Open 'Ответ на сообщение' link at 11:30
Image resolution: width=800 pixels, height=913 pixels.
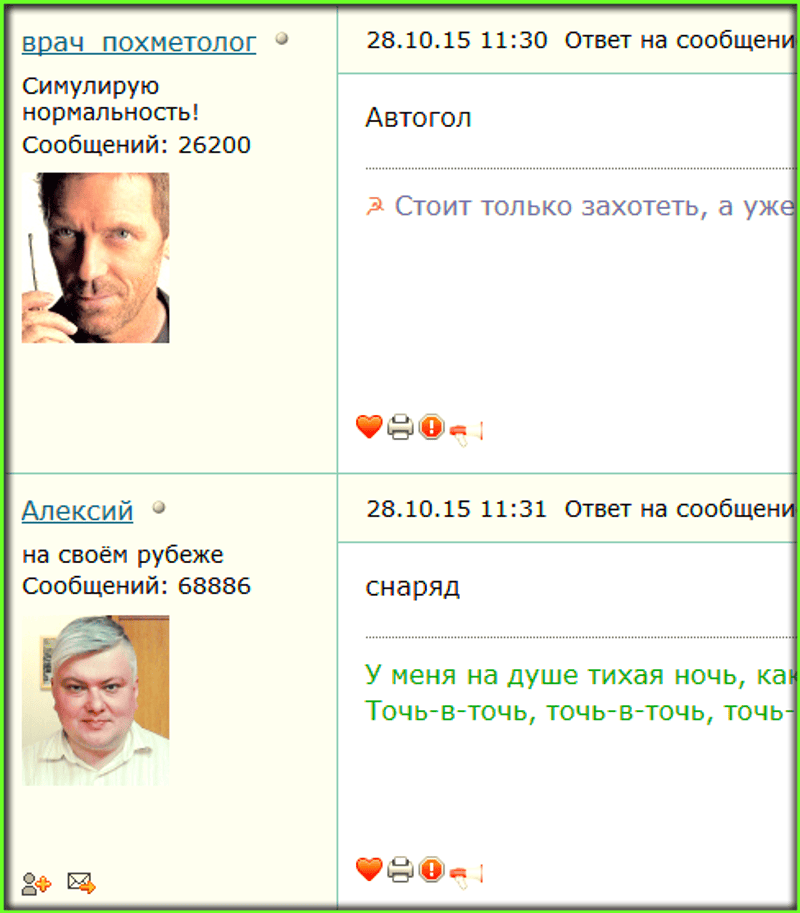[680, 40]
